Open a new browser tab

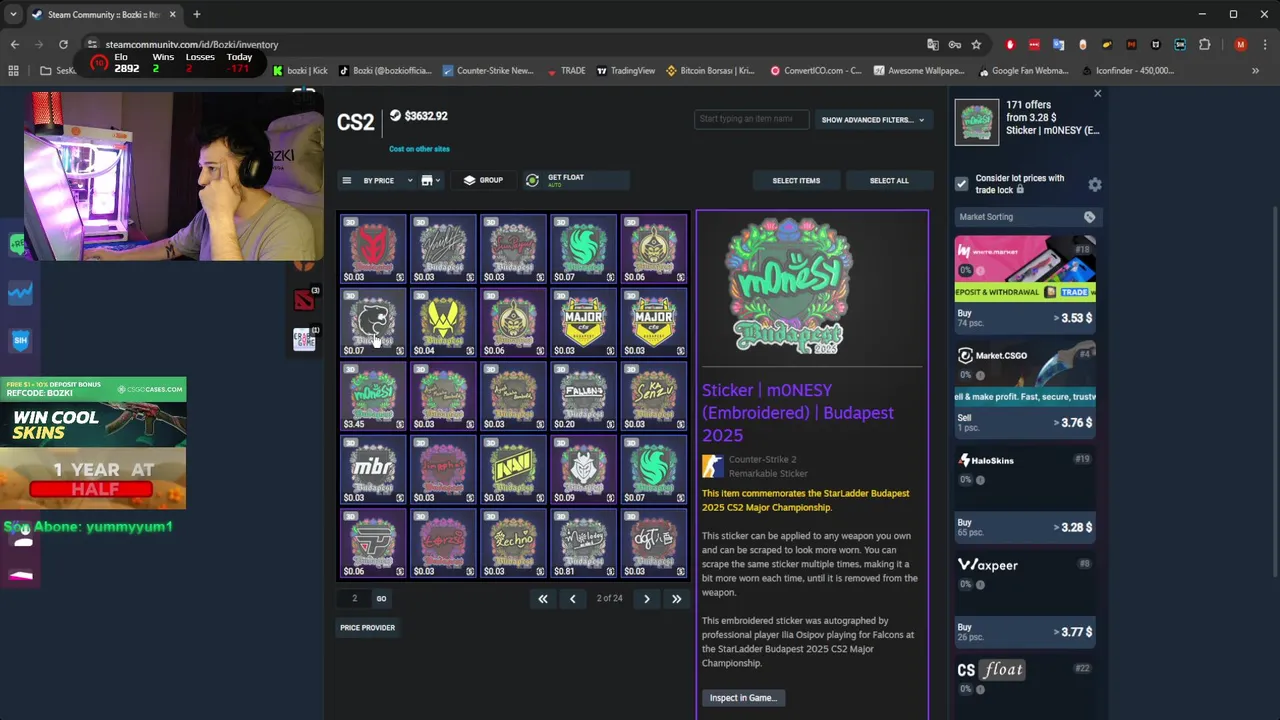196,14
